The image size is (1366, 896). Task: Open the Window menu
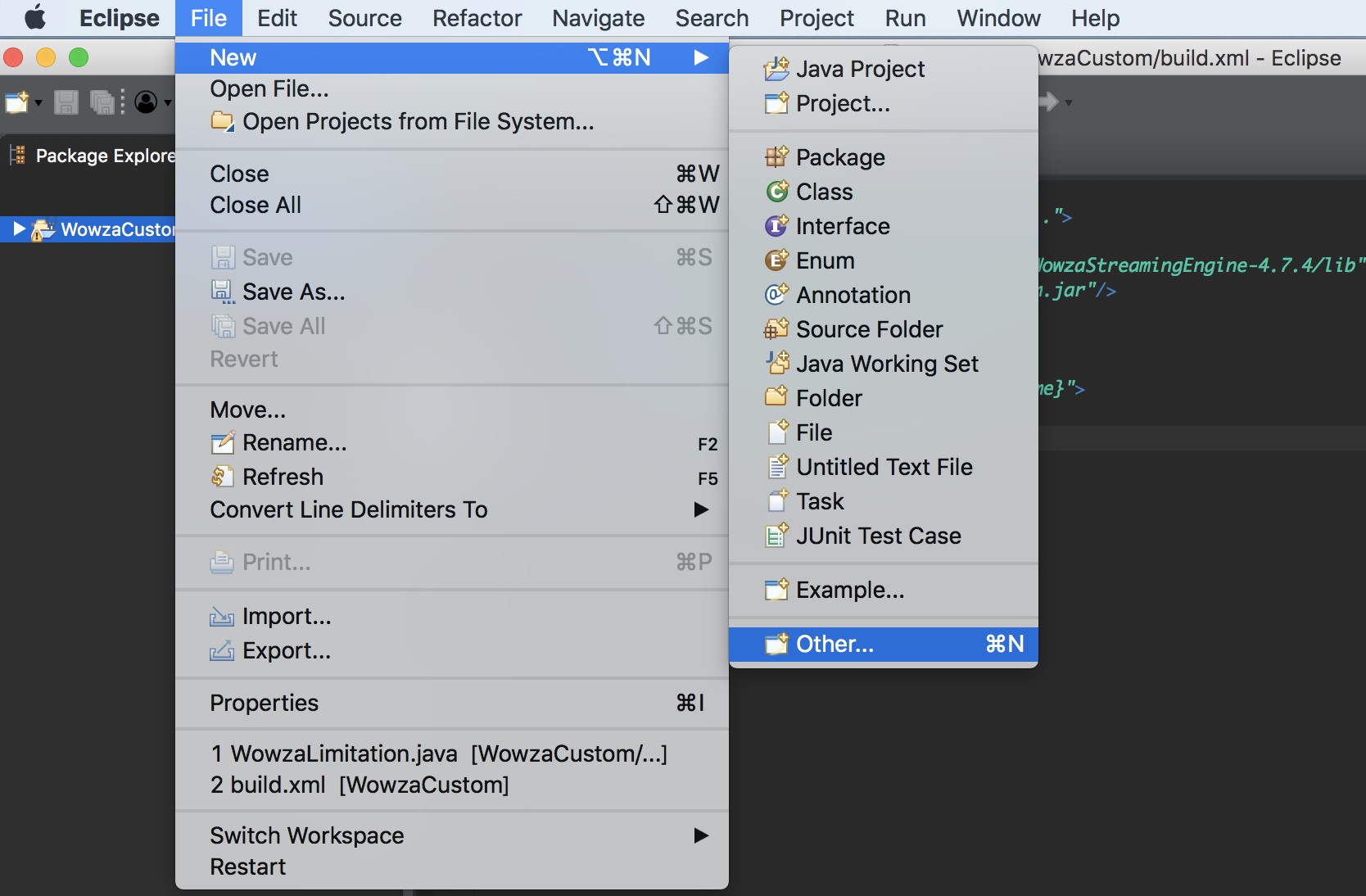coord(998,18)
